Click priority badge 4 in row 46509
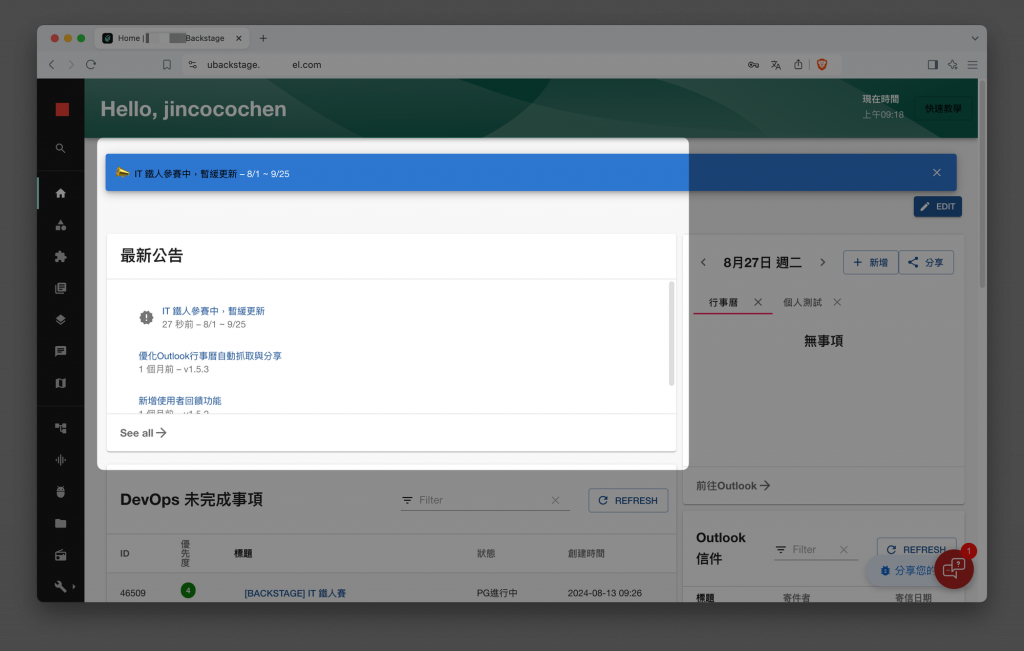The image size is (1024, 651). (188, 590)
